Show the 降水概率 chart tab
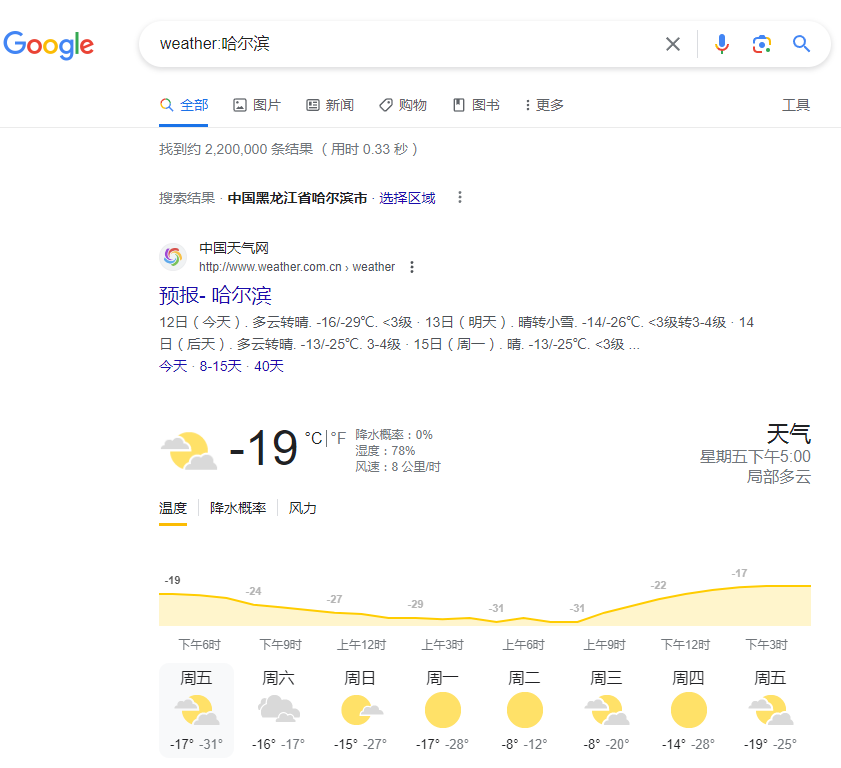This screenshot has width=841, height=768. (238, 508)
